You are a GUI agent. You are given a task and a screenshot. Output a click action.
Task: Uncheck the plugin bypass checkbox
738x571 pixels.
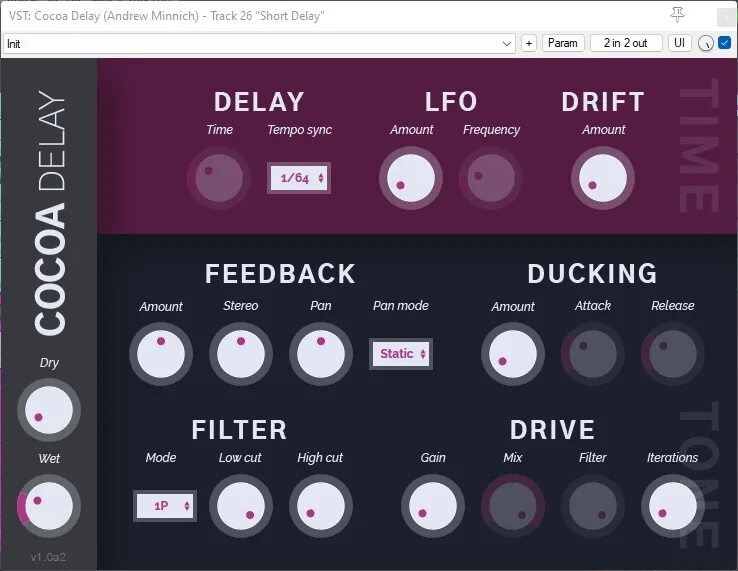pyautogui.click(x=725, y=43)
